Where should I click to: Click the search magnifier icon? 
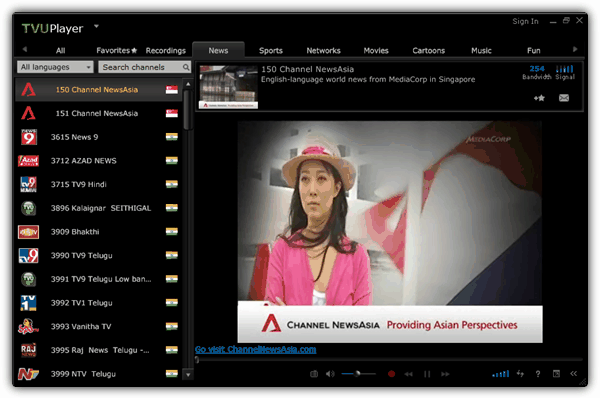tap(186, 67)
